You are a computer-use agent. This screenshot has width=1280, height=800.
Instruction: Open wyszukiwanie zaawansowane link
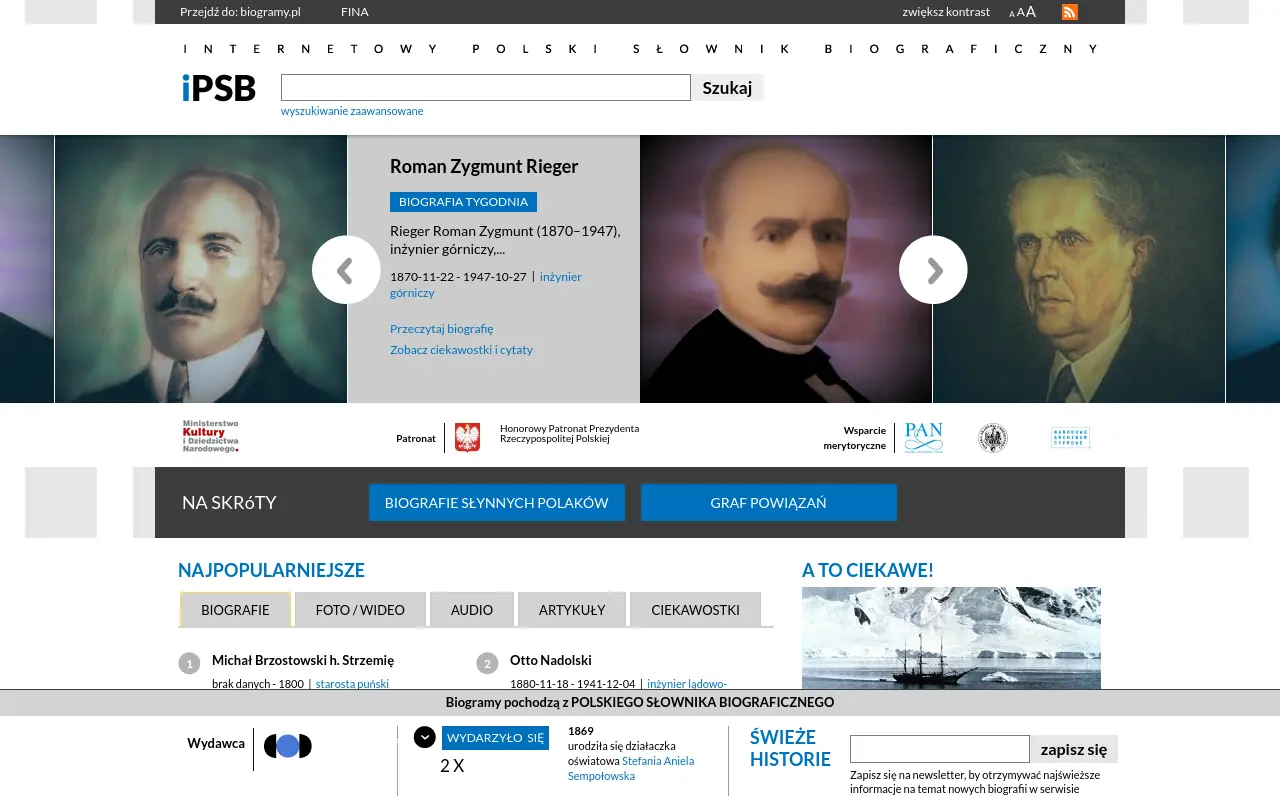click(x=352, y=111)
